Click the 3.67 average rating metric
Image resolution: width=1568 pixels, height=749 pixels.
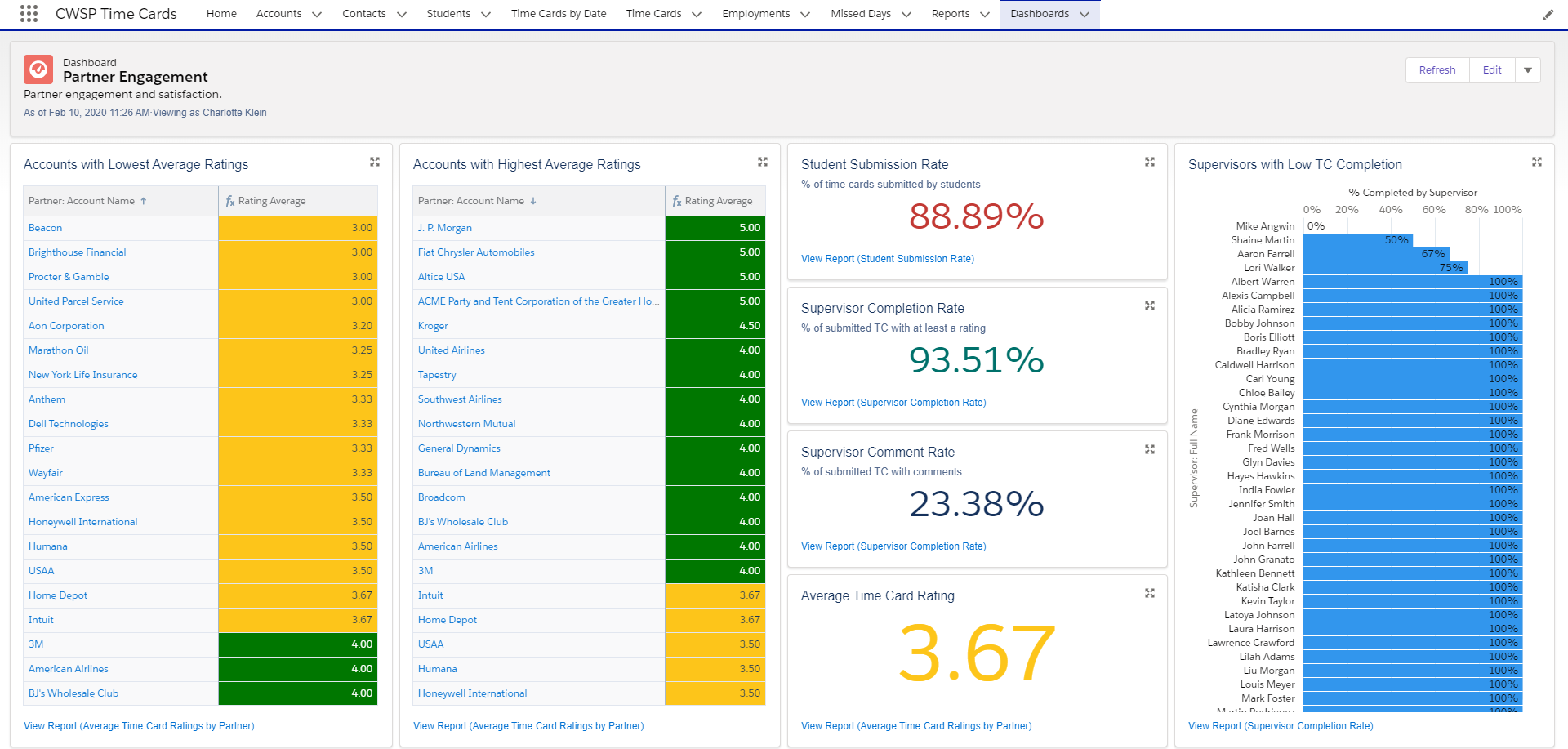977,653
